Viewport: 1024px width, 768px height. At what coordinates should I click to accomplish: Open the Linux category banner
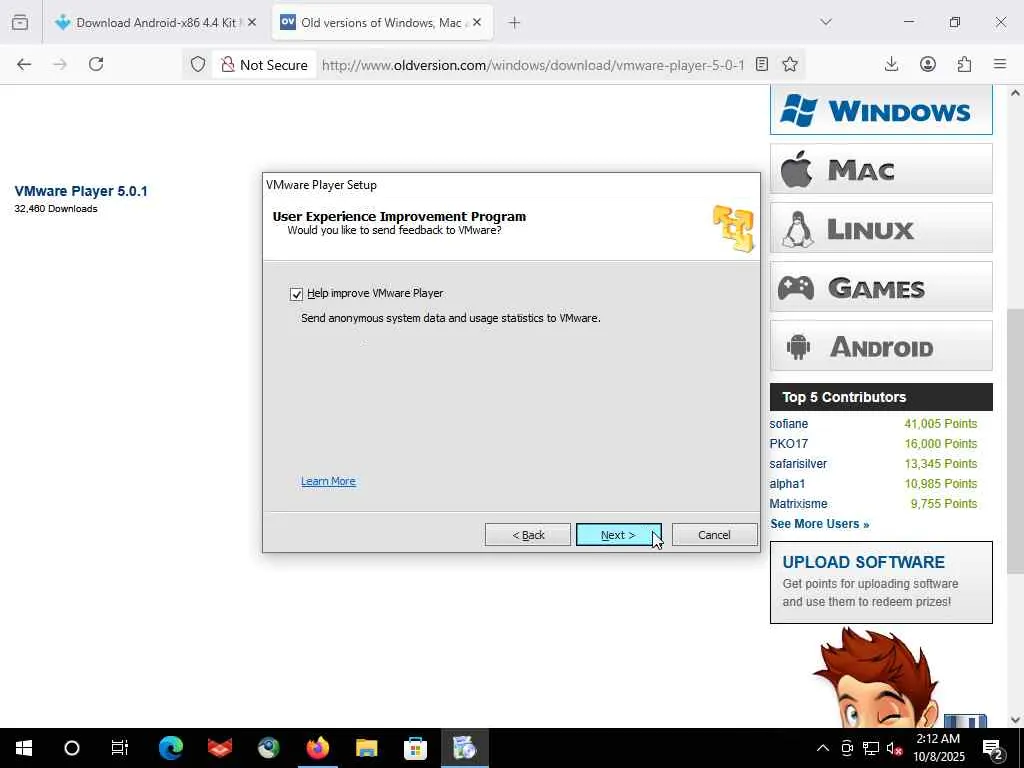[881, 228]
